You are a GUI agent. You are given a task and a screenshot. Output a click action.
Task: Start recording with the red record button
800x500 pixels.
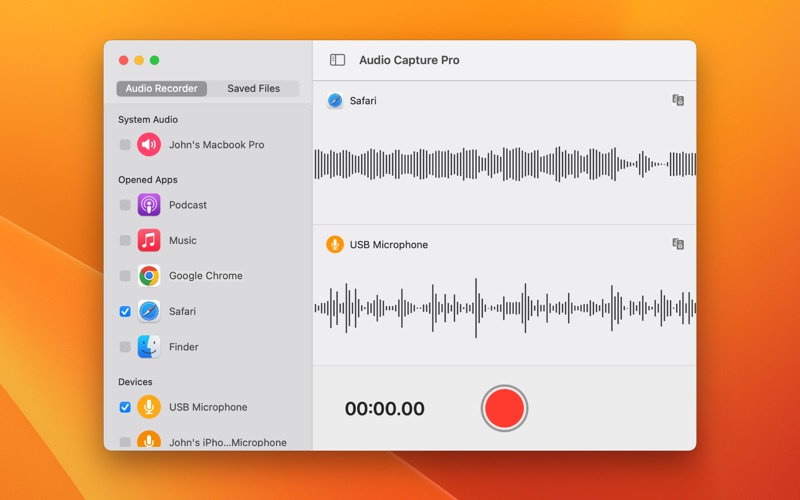point(504,408)
